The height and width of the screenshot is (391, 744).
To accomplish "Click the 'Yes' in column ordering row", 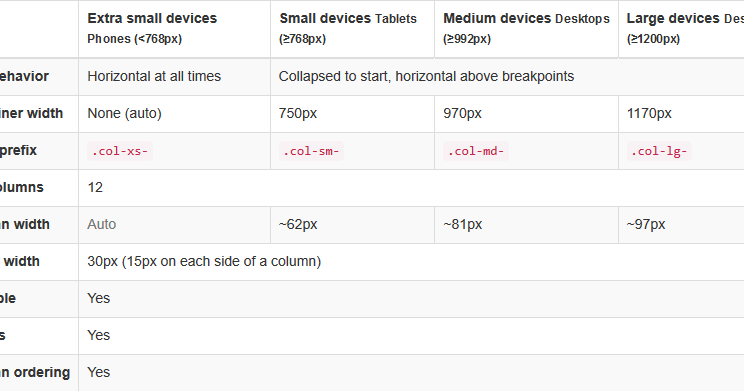I will click(x=99, y=372).
